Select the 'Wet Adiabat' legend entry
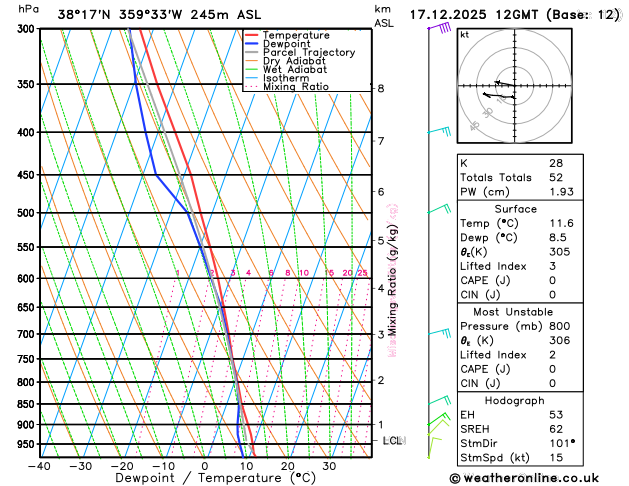 click(295, 70)
